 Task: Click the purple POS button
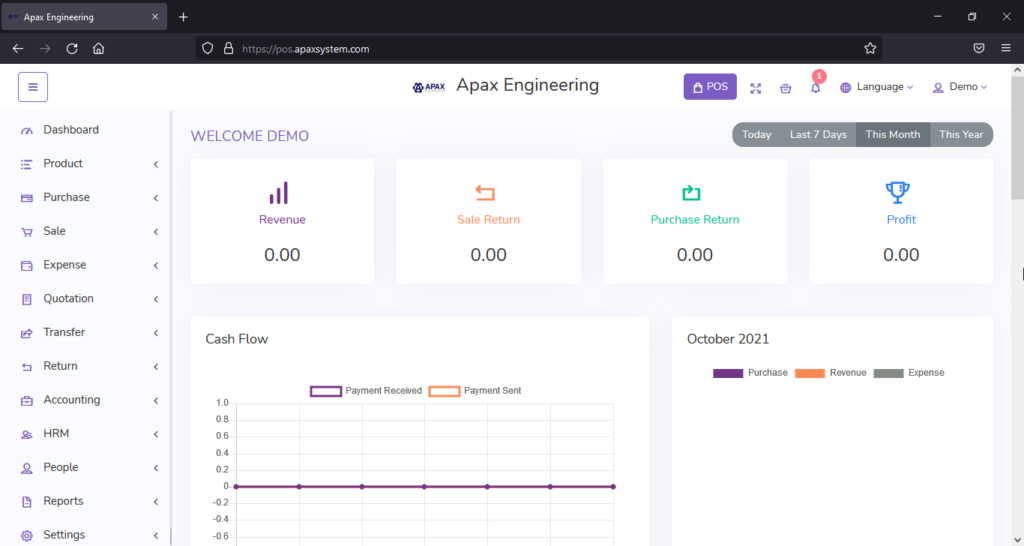click(x=710, y=87)
